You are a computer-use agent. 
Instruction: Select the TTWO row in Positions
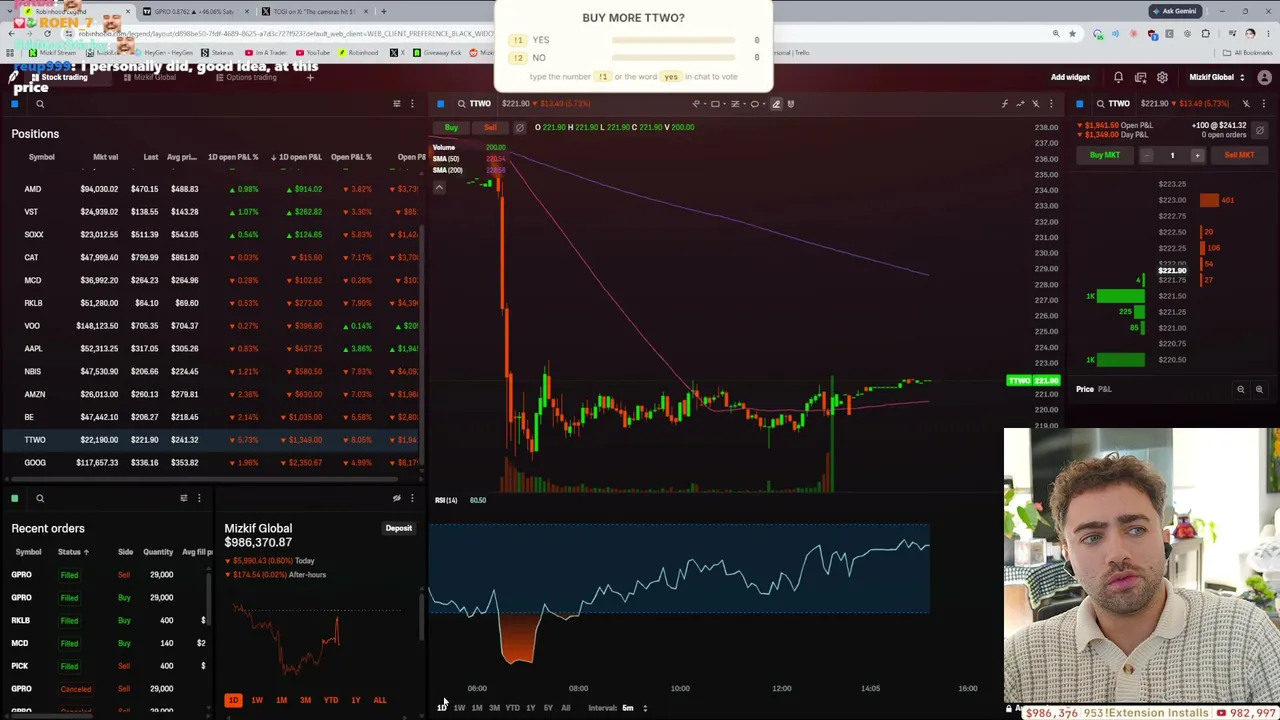[213, 440]
